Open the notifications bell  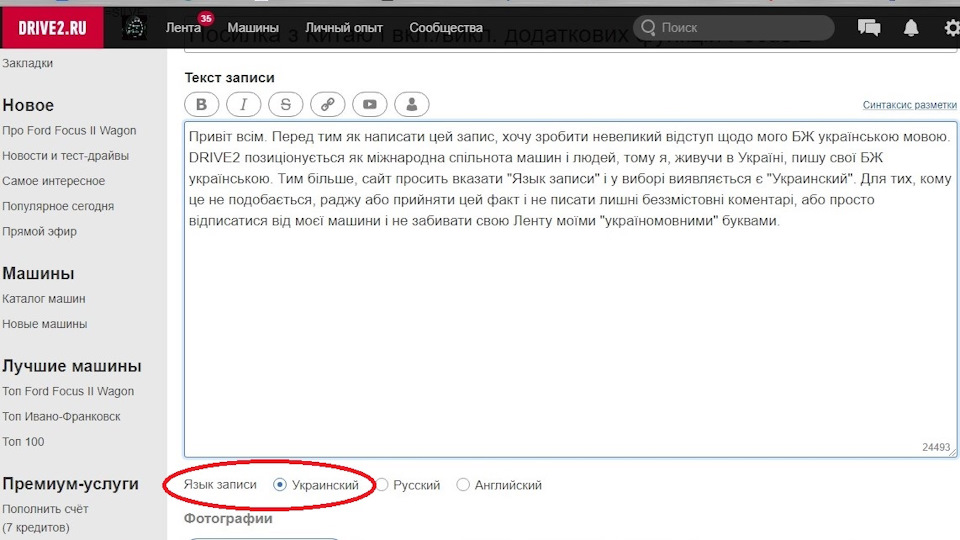point(911,28)
